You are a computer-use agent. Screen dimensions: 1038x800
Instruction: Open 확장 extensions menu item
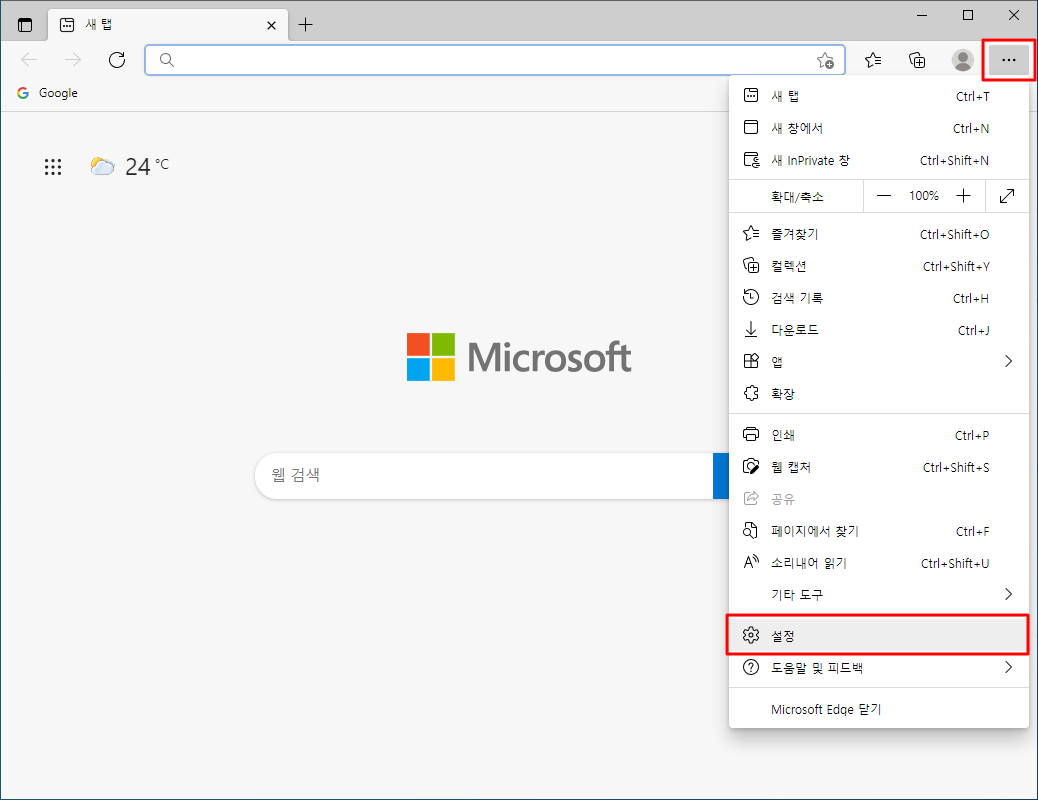point(878,393)
